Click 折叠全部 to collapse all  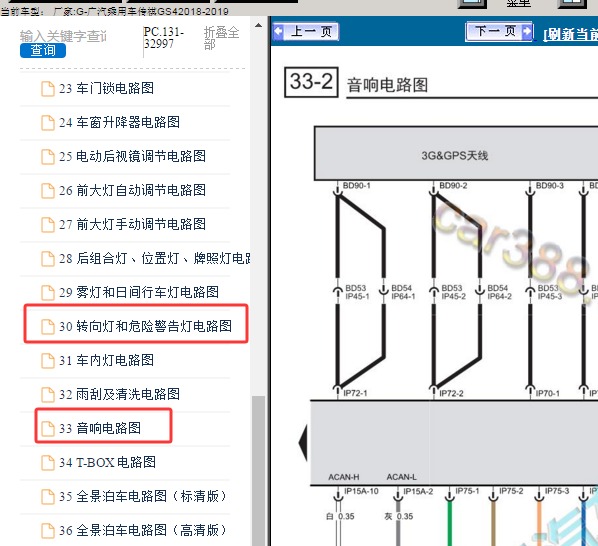point(221,38)
